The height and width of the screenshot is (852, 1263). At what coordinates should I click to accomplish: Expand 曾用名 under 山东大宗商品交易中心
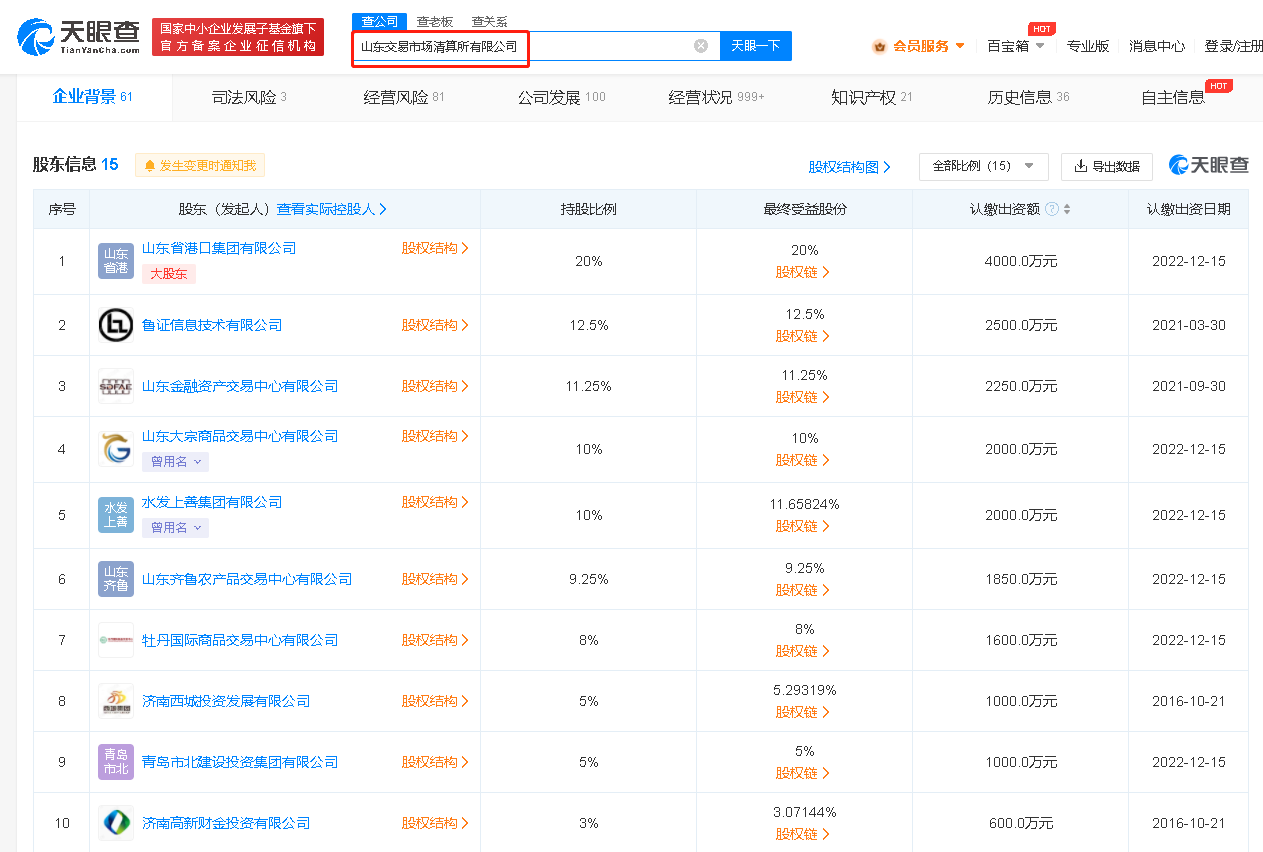pyautogui.click(x=176, y=461)
